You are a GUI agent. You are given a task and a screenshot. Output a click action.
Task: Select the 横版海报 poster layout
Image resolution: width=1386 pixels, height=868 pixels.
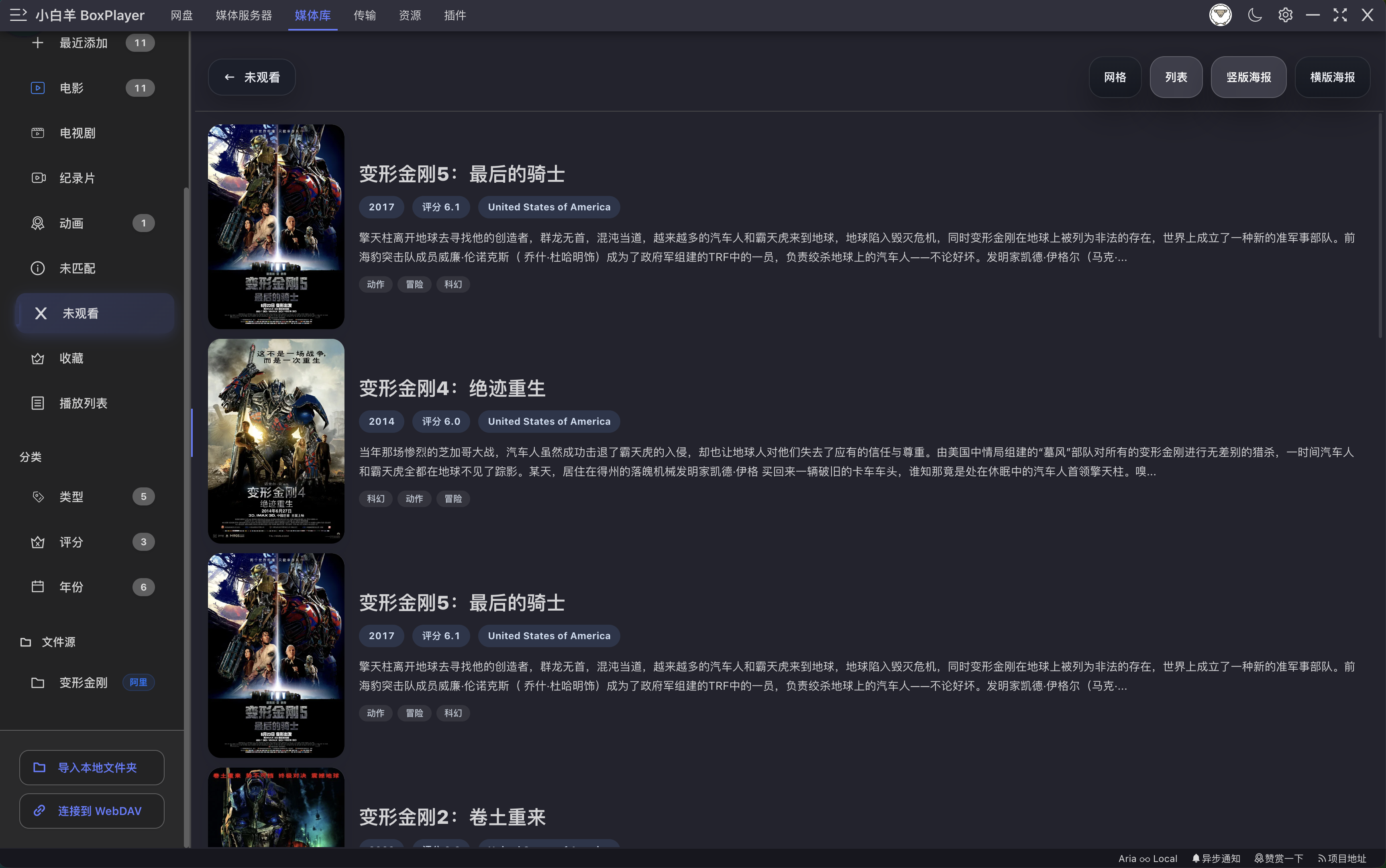coord(1332,77)
